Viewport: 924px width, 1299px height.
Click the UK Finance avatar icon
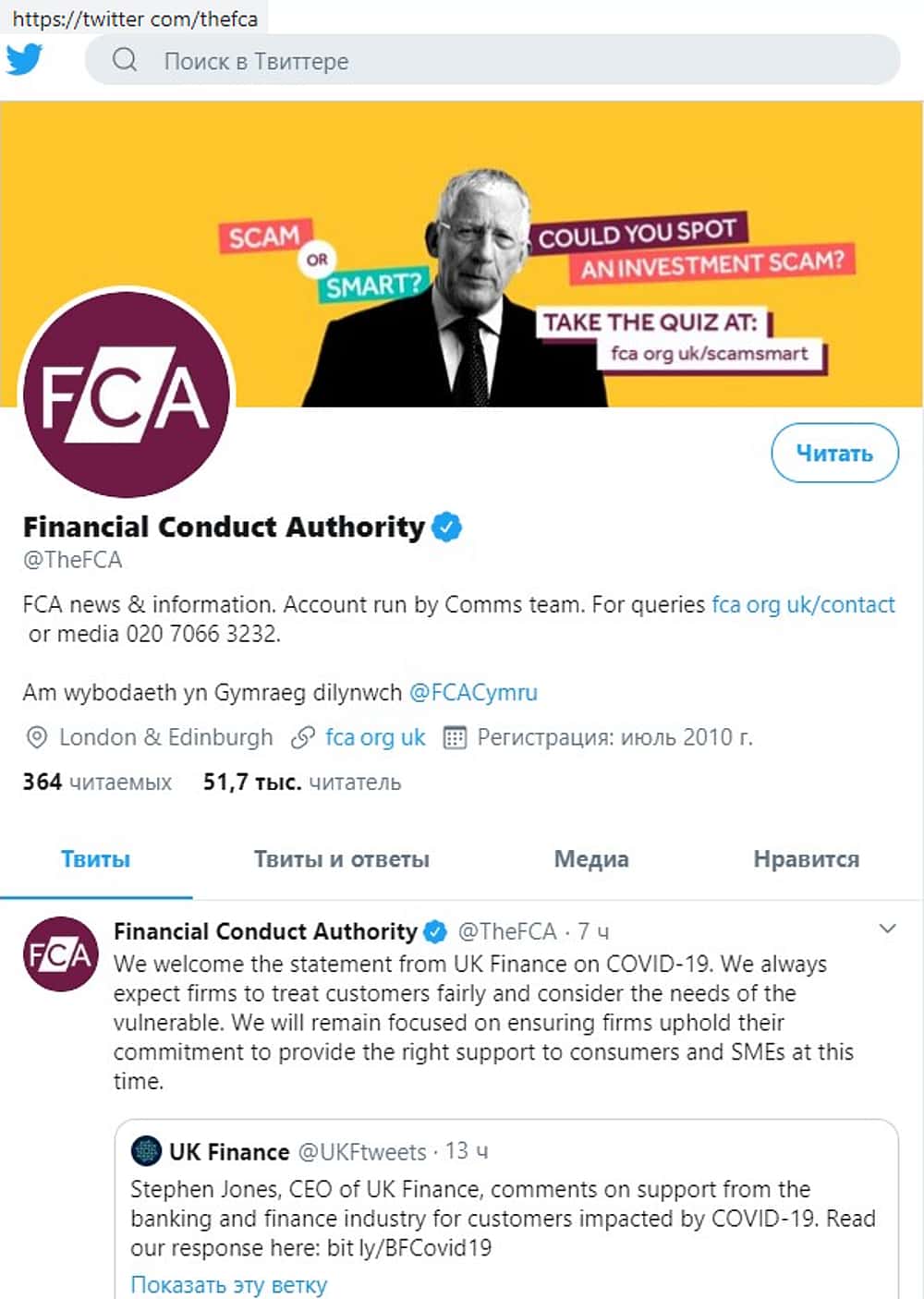tap(146, 1151)
